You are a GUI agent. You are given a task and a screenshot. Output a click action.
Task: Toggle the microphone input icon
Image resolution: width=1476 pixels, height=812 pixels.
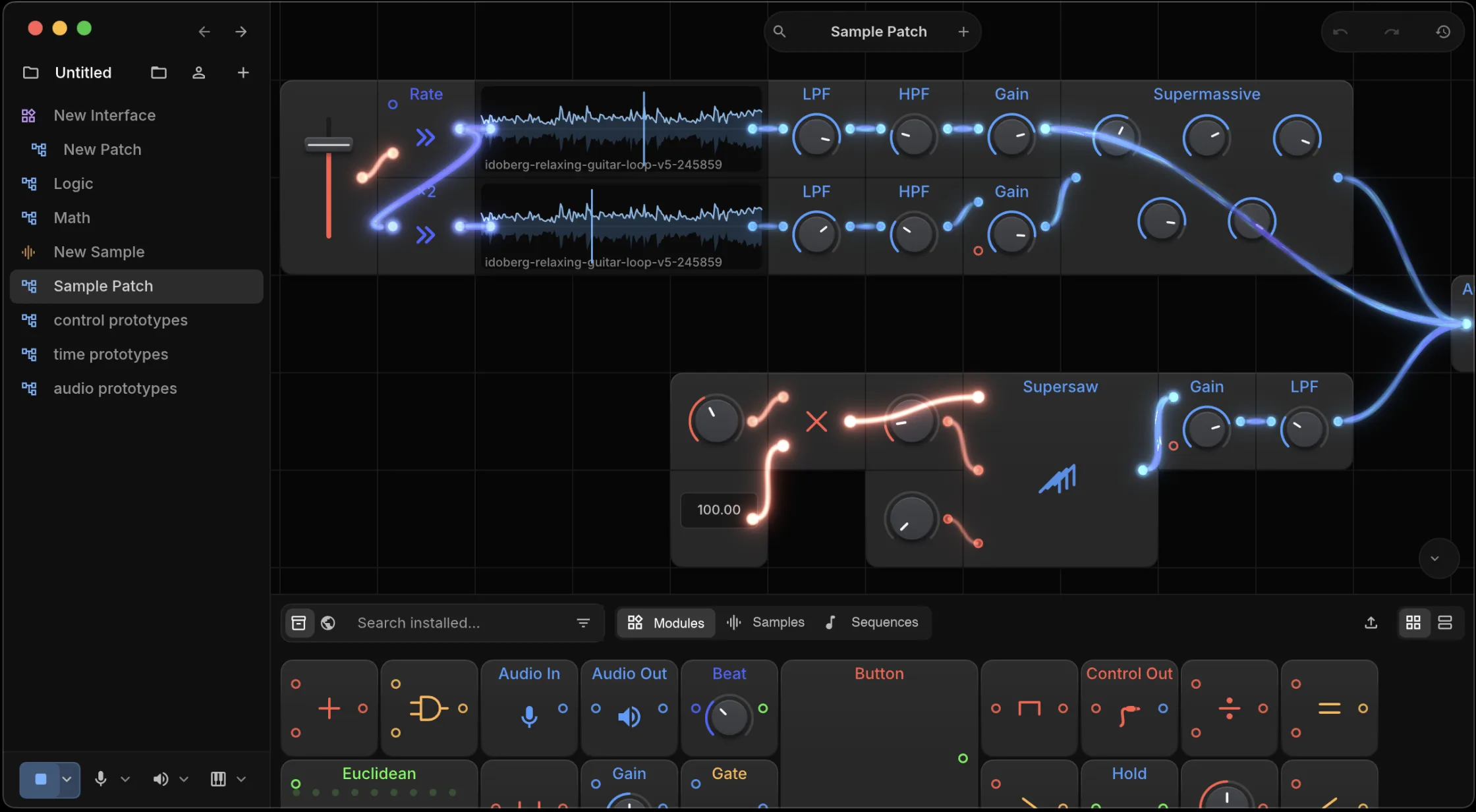pos(100,779)
